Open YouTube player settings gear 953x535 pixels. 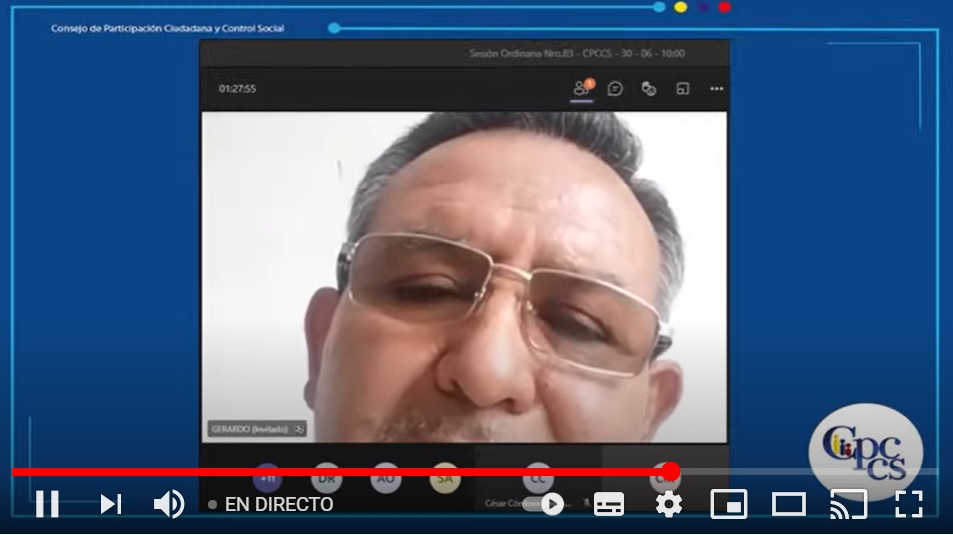tap(669, 504)
